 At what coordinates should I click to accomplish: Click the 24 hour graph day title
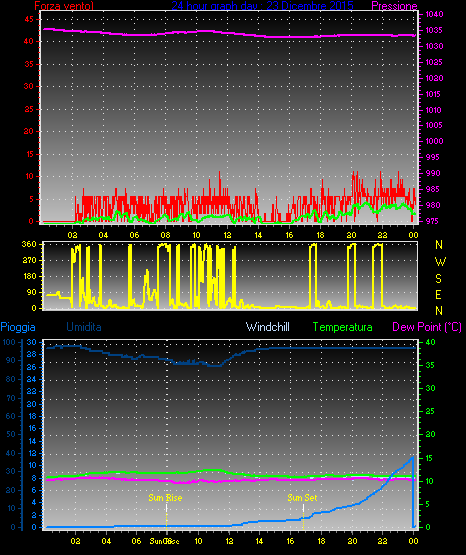(x=262, y=6)
